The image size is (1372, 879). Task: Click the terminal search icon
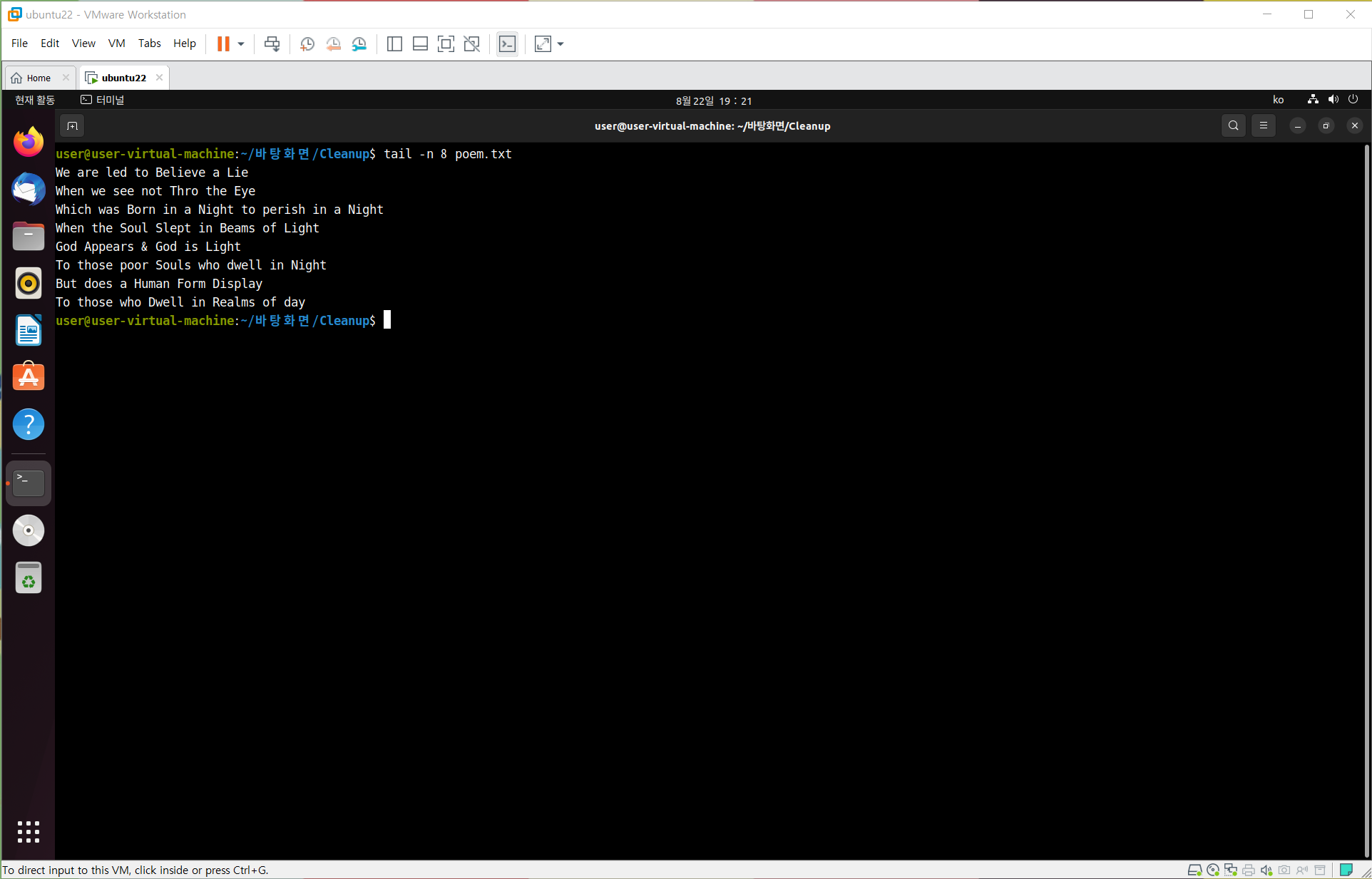pyautogui.click(x=1233, y=126)
